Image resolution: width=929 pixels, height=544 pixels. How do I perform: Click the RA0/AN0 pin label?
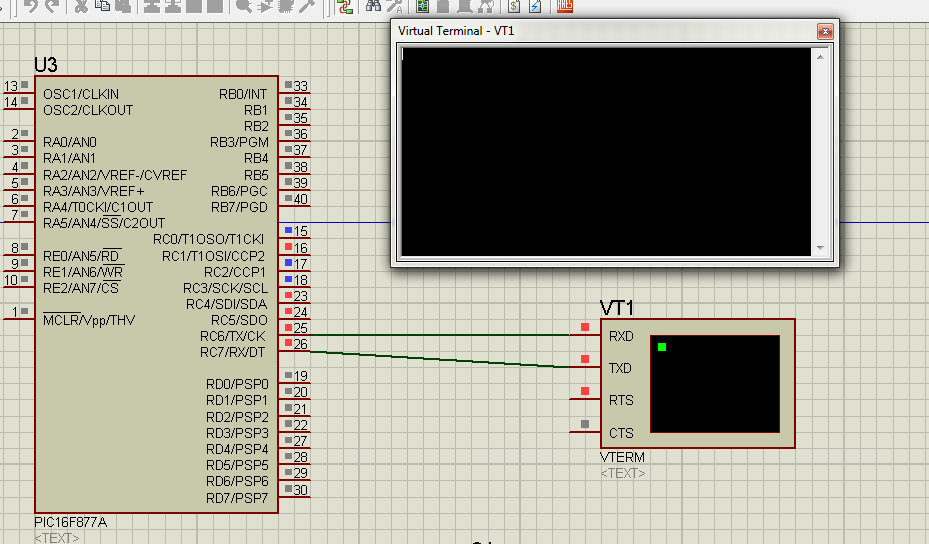pyautogui.click(x=69, y=142)
